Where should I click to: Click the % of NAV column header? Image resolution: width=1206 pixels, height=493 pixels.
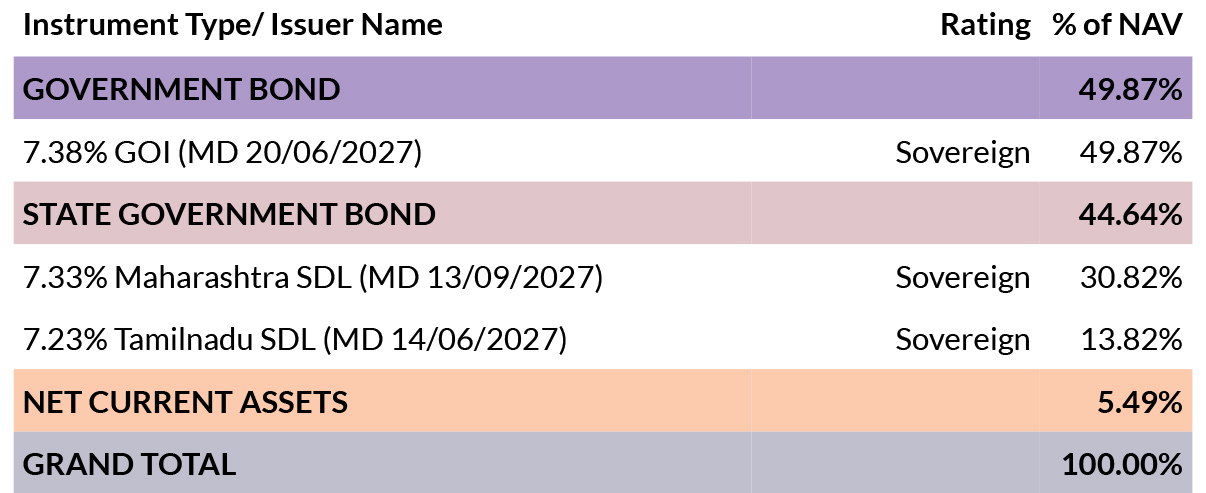[x=1118, y=26]
